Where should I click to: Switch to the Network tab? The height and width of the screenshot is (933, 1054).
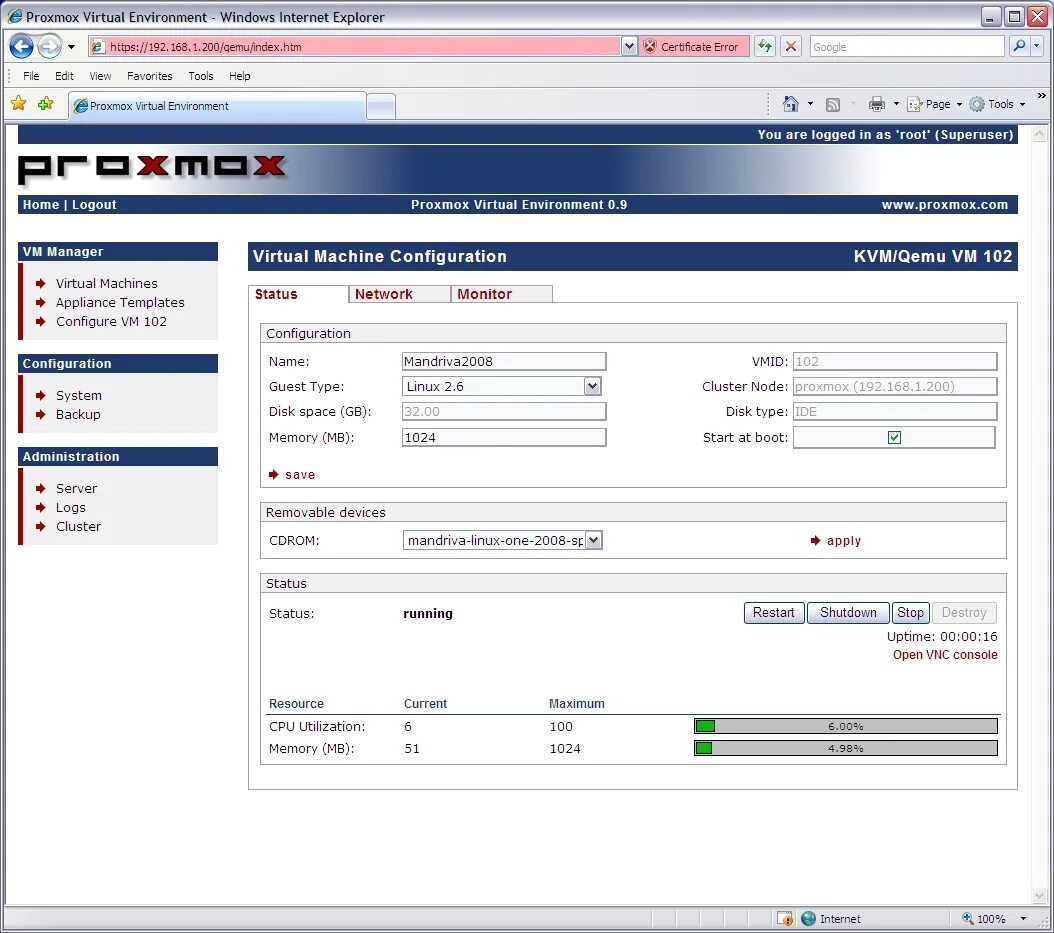click(399, 294)
